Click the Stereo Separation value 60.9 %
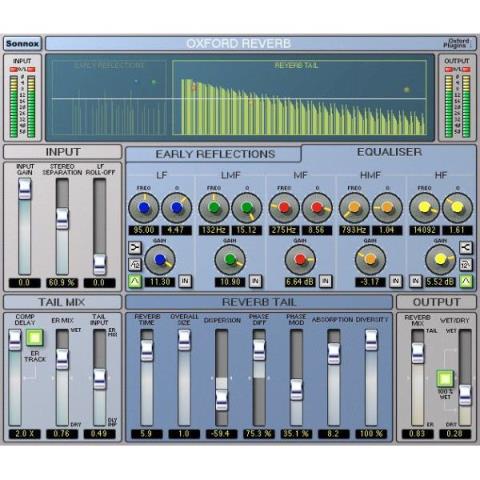Screen dimensions: 480x480 coord(62,283)
